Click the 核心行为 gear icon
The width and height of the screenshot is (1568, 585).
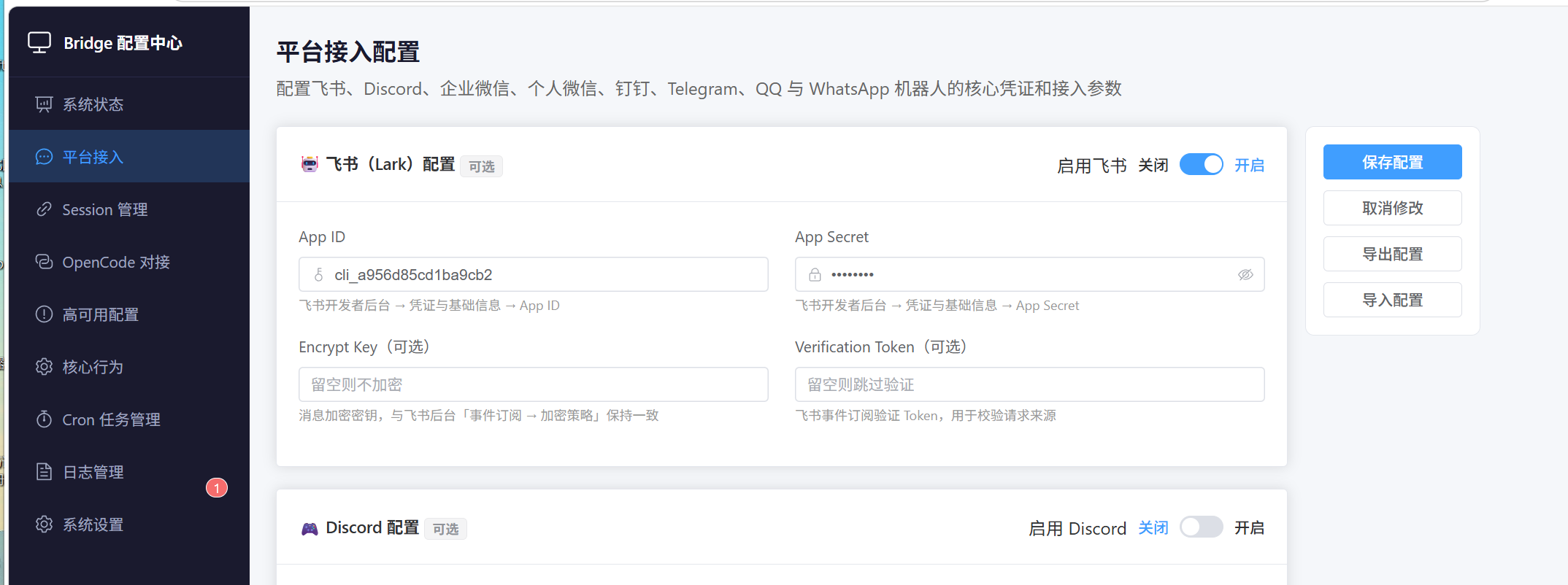[44, 367]
